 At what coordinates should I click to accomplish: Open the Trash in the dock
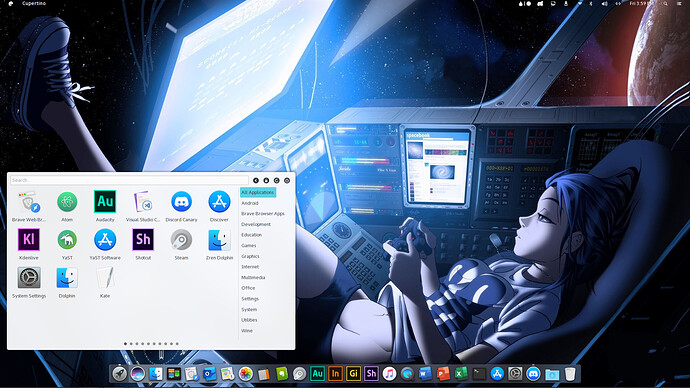click(x=570, y=374)
